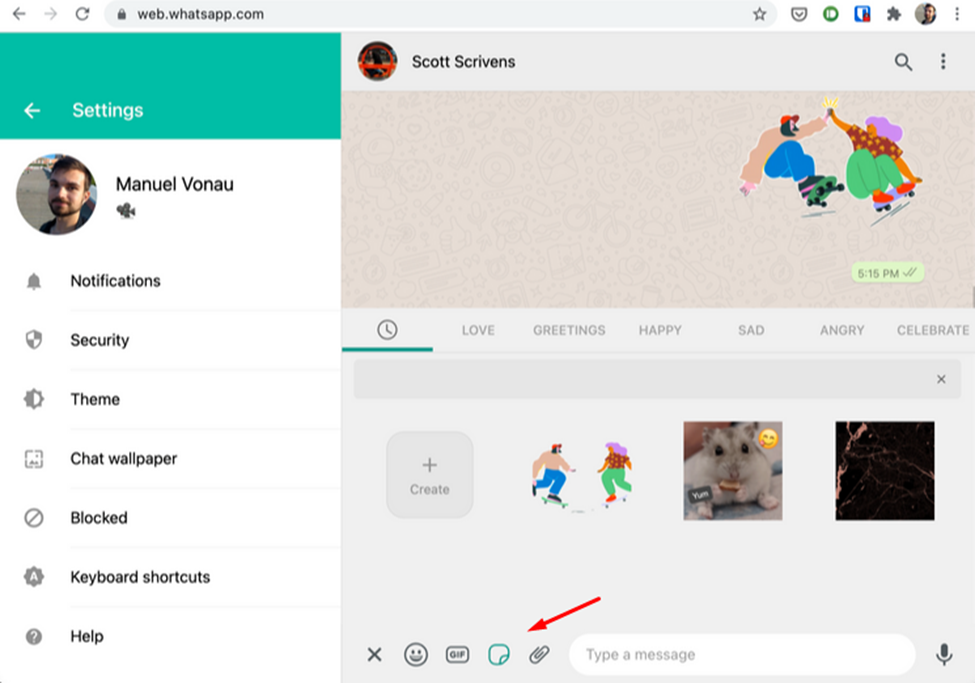Send the hamster Yum sticker
This screenshot has height=683, width=975.
click(733, 471)
